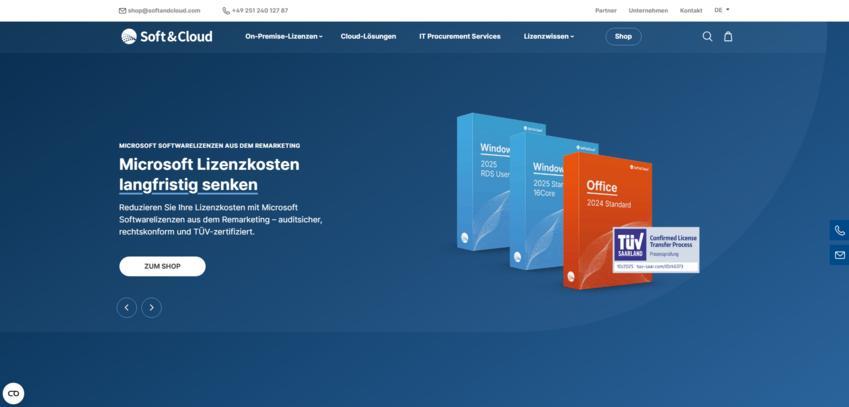Image resolution: width=849 pixels, height=407 pixels.
Task: Click the envelope icon beside shop email
Action: pos(122,10)
